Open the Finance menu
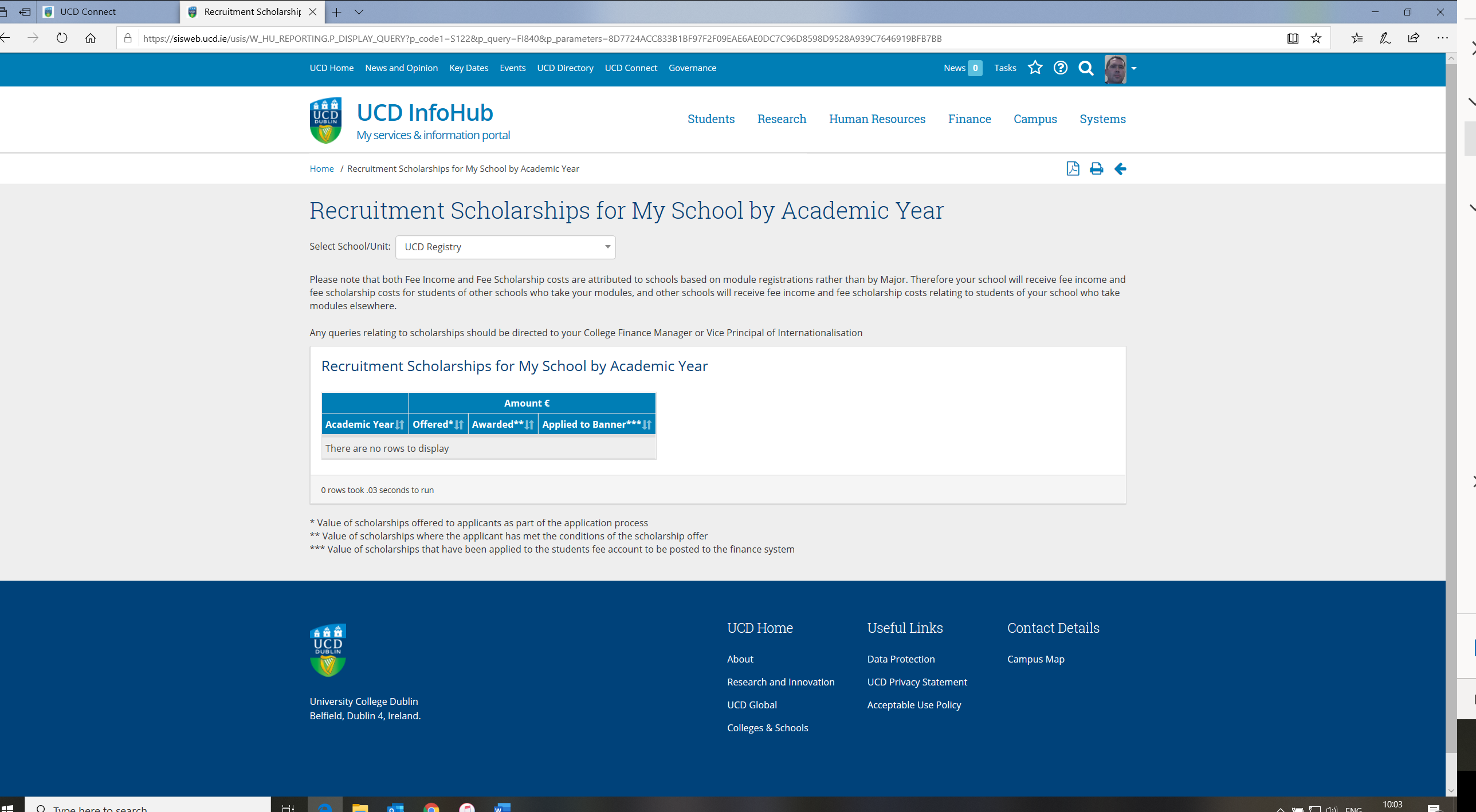1476x812 pixels. [x=969, y=119]
